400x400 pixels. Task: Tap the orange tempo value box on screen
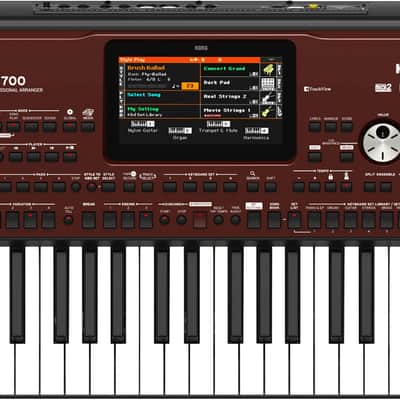190,86
